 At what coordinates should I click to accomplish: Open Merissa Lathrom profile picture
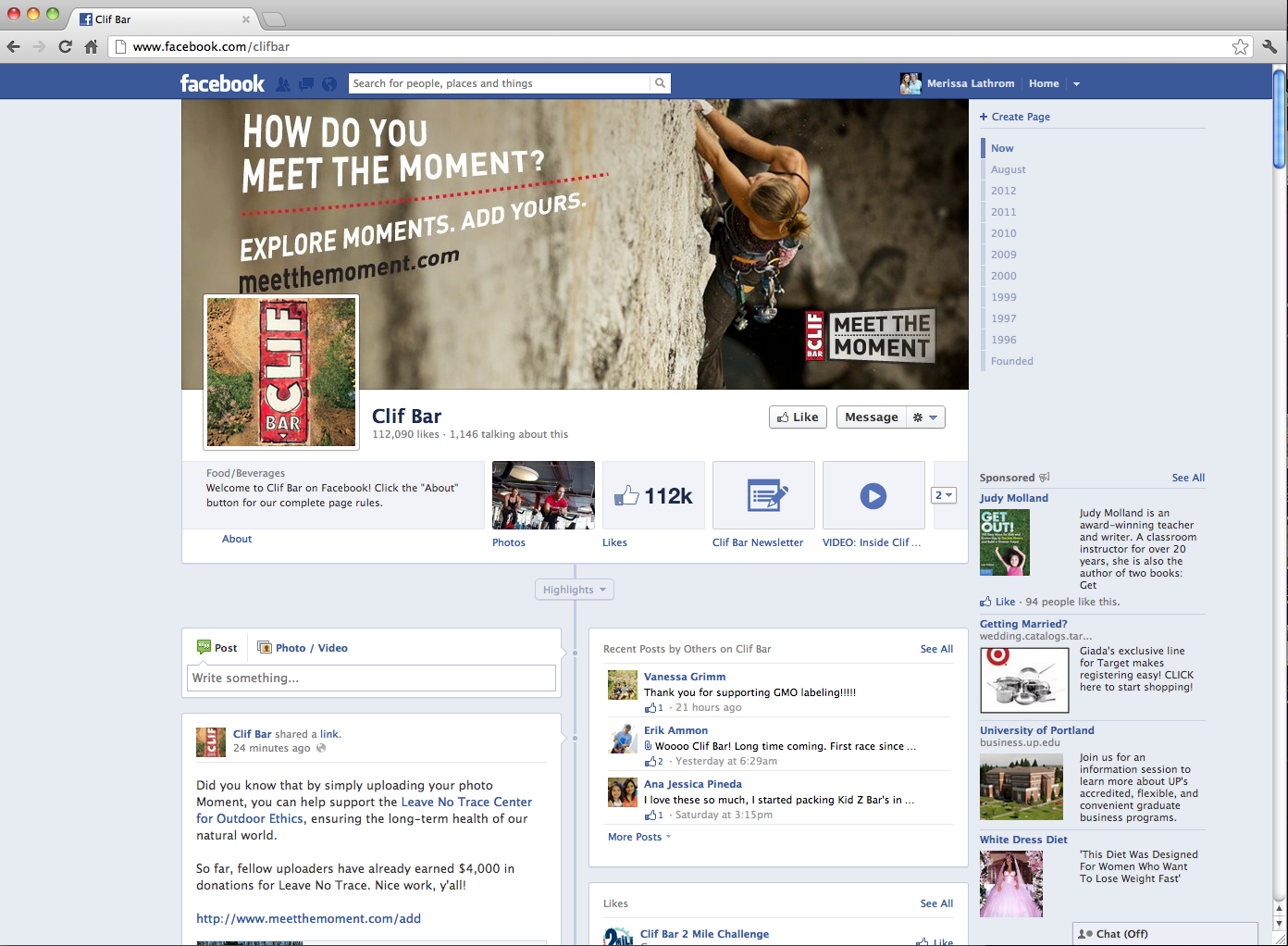point(910,83)
